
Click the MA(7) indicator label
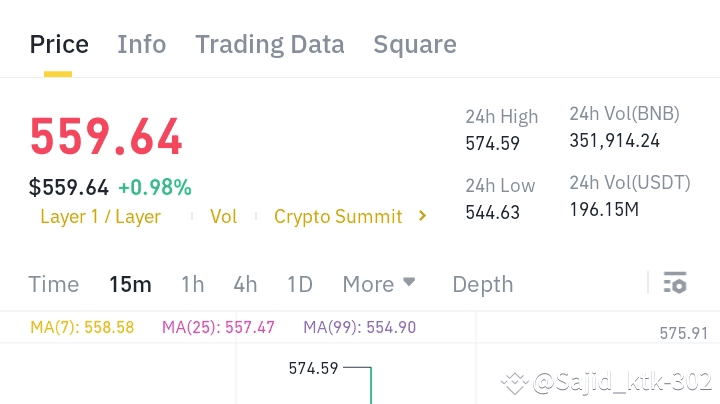point(82,327)
